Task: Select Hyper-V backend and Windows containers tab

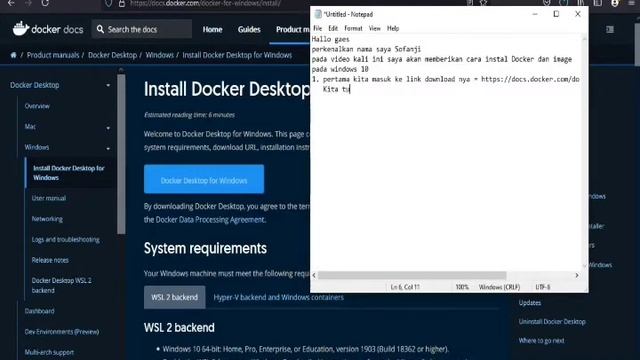Action: [278, 297]
